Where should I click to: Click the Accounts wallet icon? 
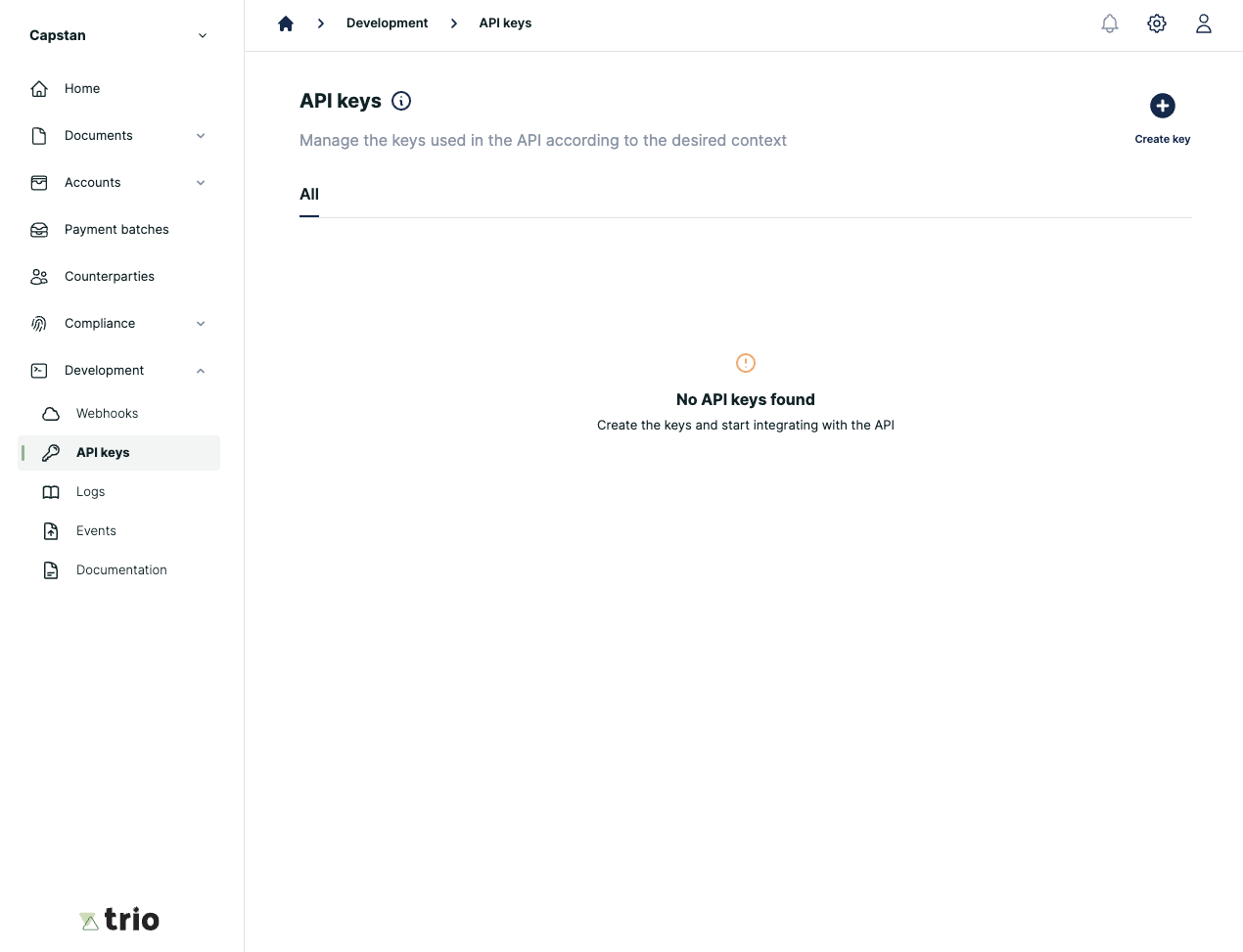[39, 183]
